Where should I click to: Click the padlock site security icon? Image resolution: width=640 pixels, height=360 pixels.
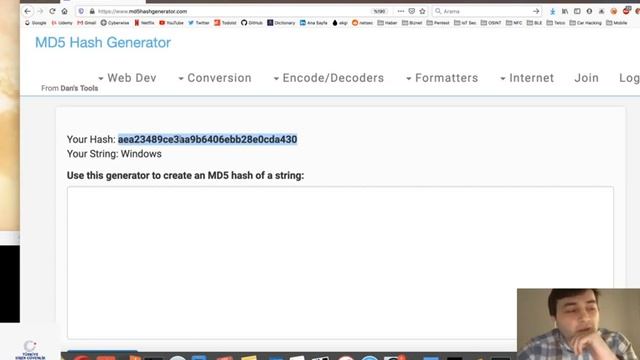(92, 11)
